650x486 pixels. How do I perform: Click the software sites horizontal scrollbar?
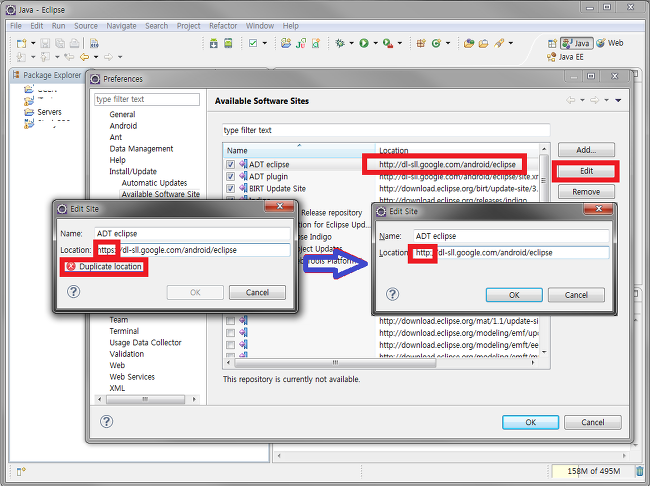(335, 363)
